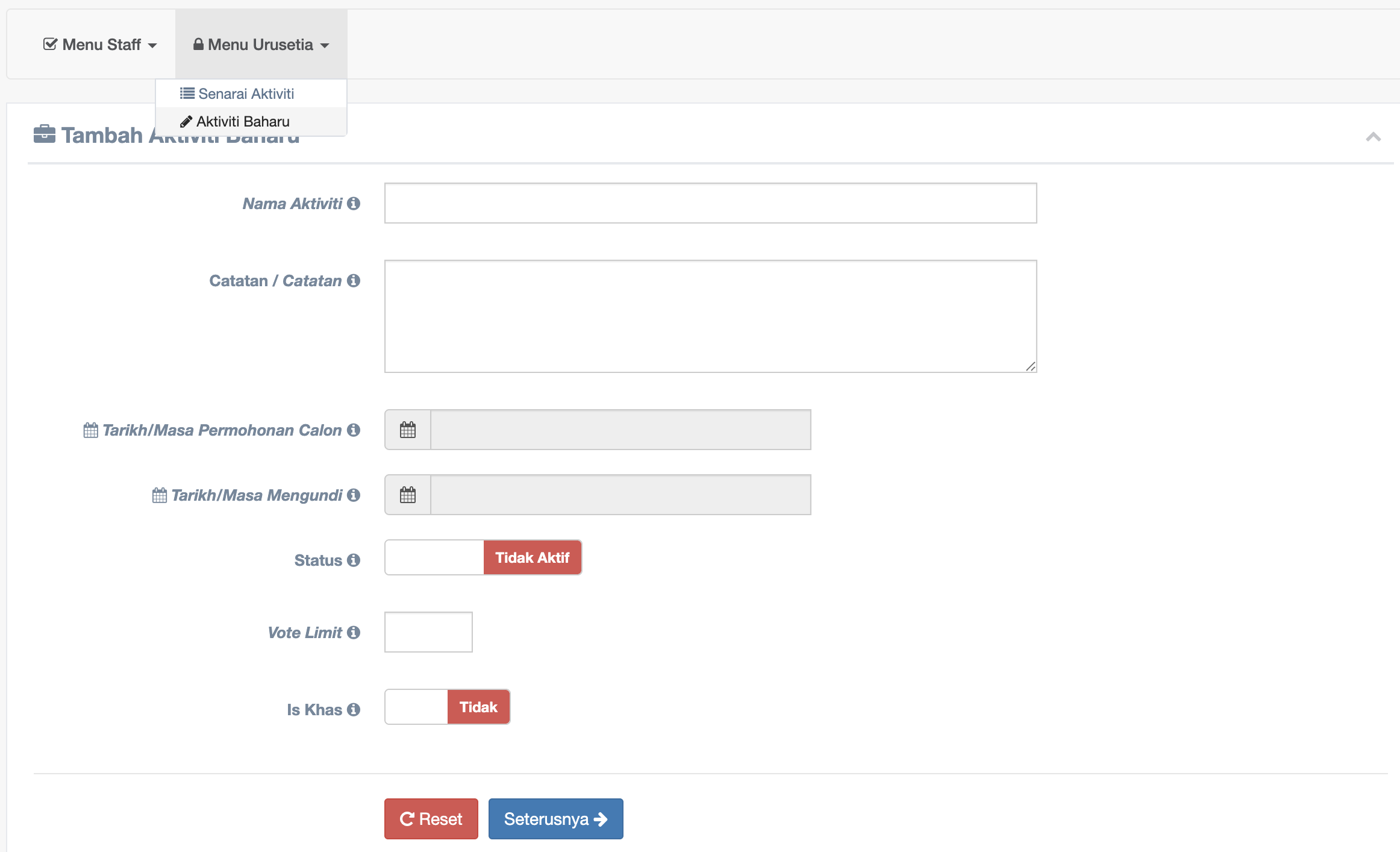The height and width of the screenshot is (852, 1400).
Task: Click the Nama Aktiviti text field
Action: (710, 204)
